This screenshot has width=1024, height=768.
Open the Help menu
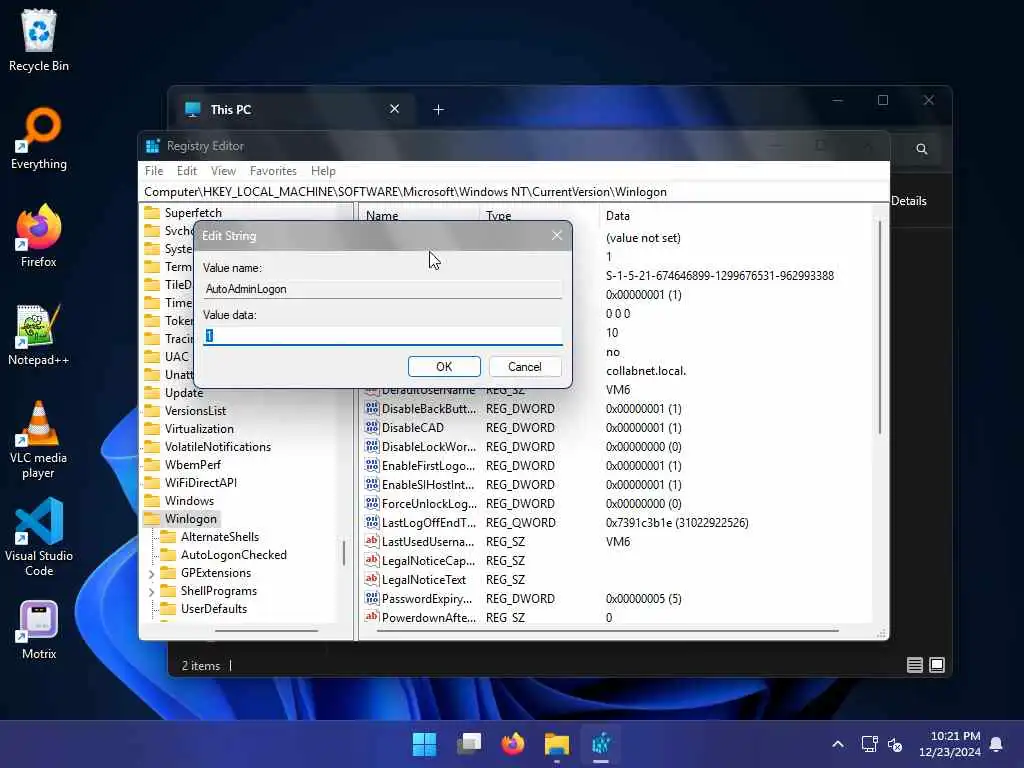point(323,170)
